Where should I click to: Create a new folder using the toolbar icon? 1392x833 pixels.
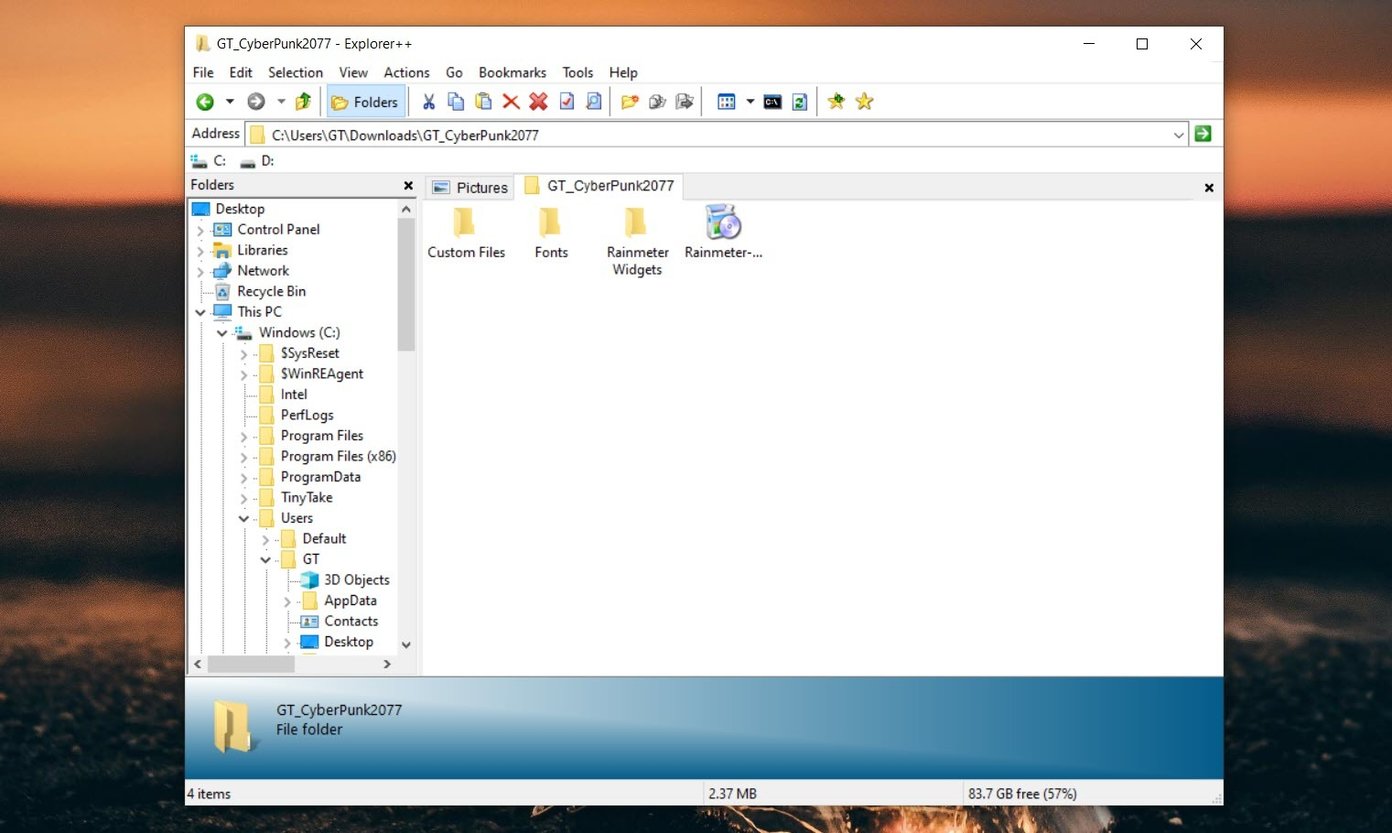click(627, 101)
